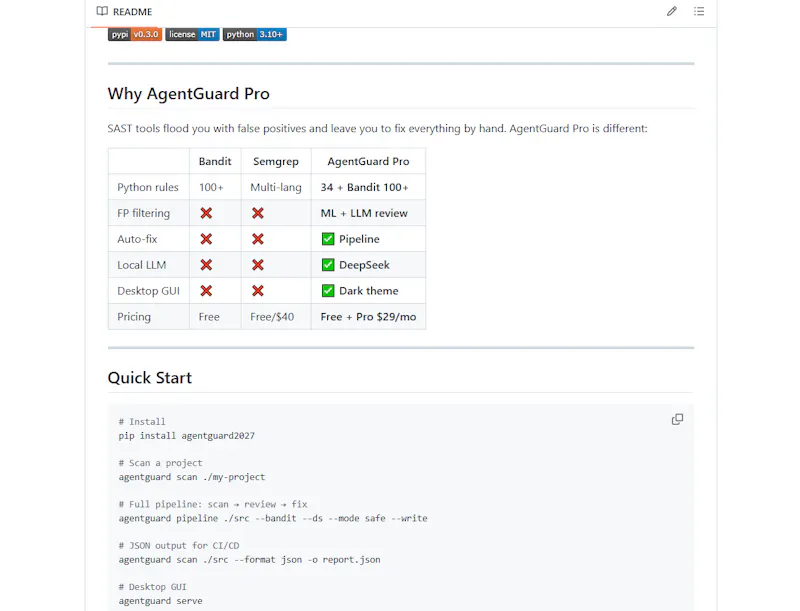This screenshot has width=800, height=611.
Task: Click the # JSON output for CI/CD comment
Action: [179, 546]
